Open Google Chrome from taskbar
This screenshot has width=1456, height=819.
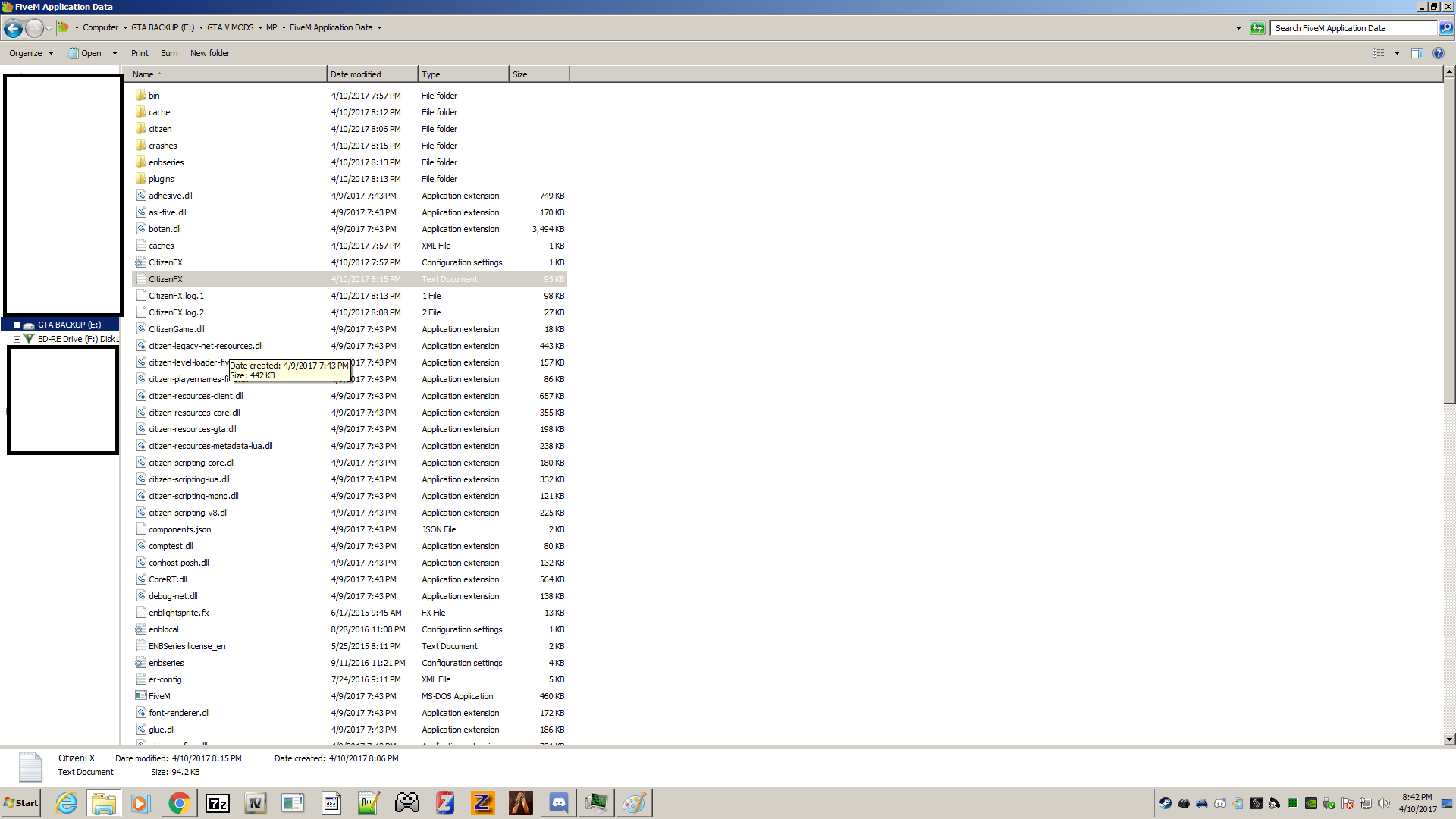179,803
